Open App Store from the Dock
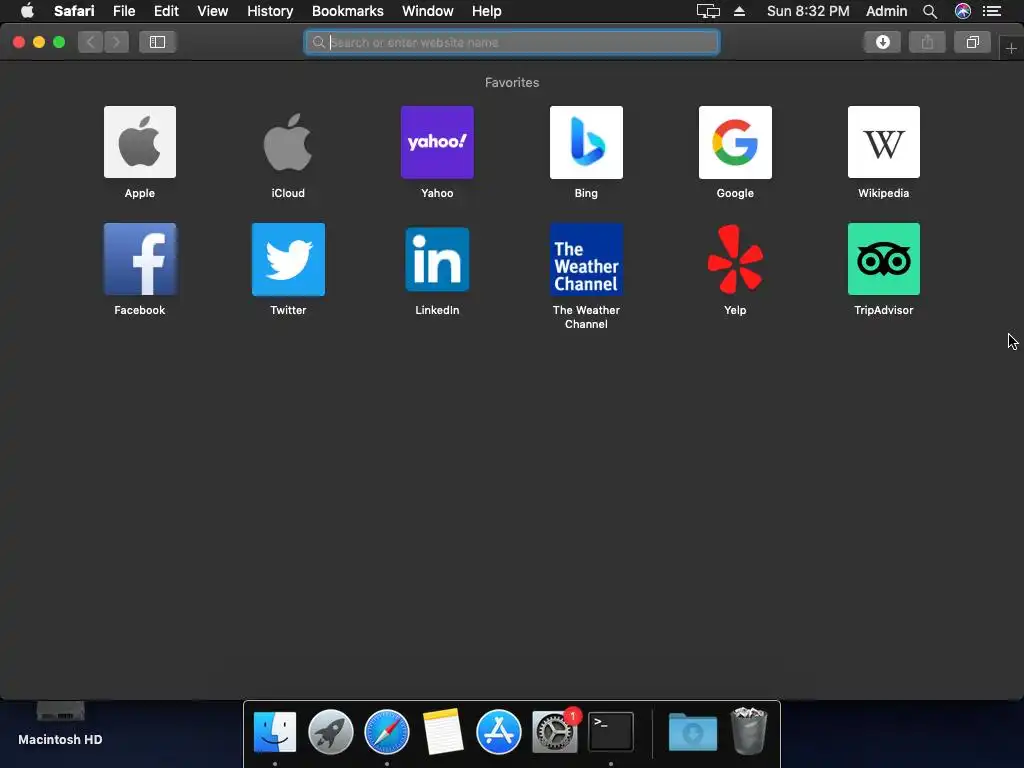The height and width of the screenshot is (768, 1024). click(499, 731)
